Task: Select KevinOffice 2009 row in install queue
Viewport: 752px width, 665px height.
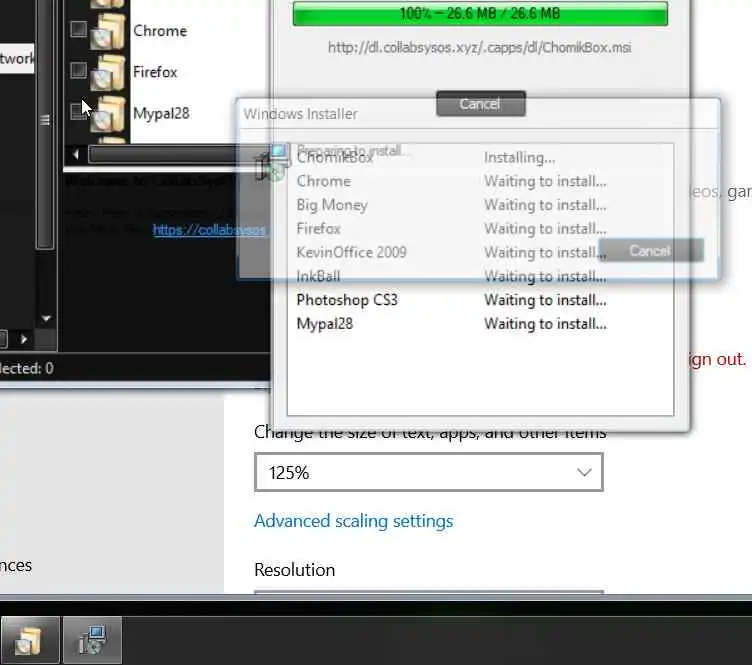Action: [480, 253]
